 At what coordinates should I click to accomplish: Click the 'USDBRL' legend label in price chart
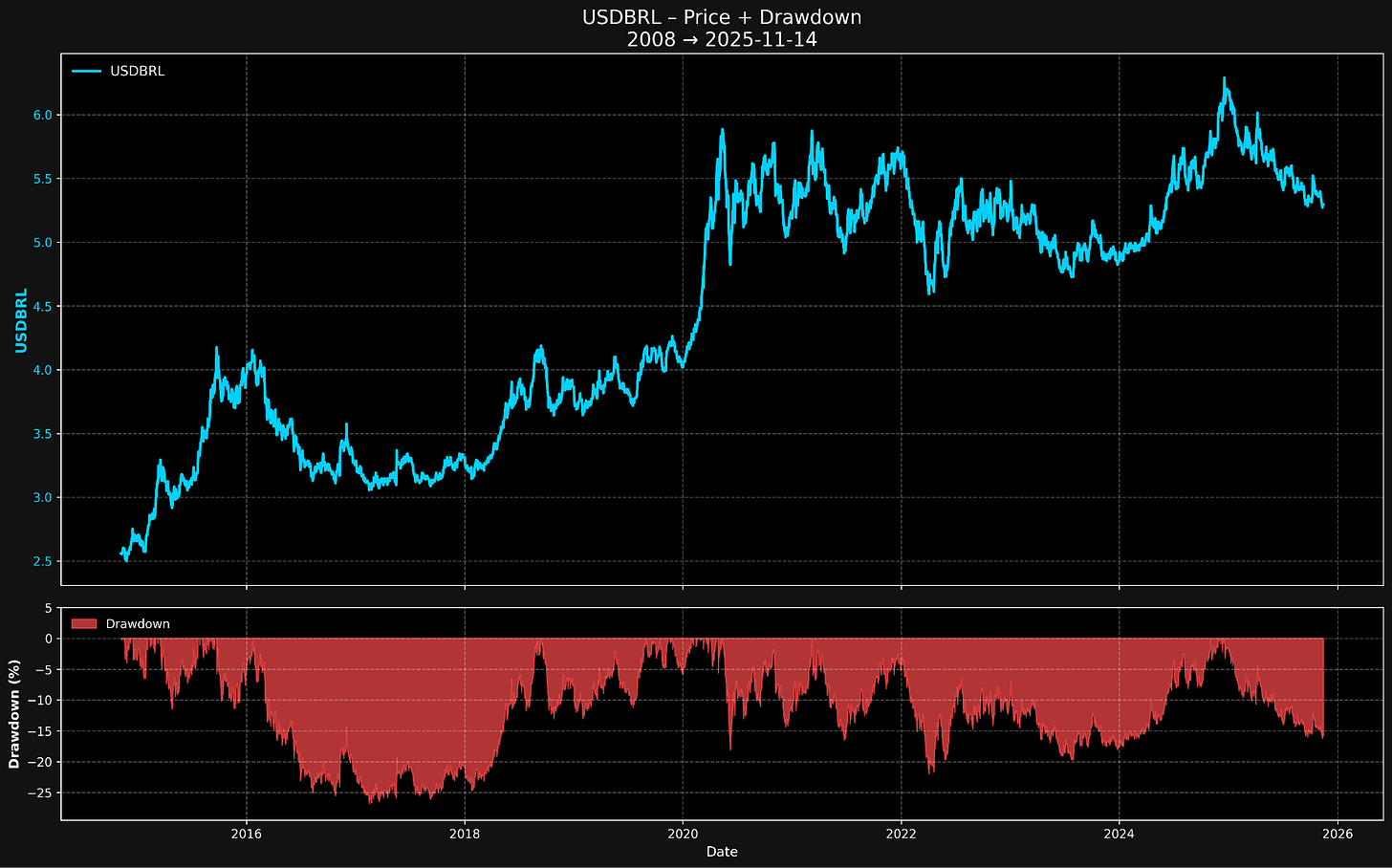point(138,72)
